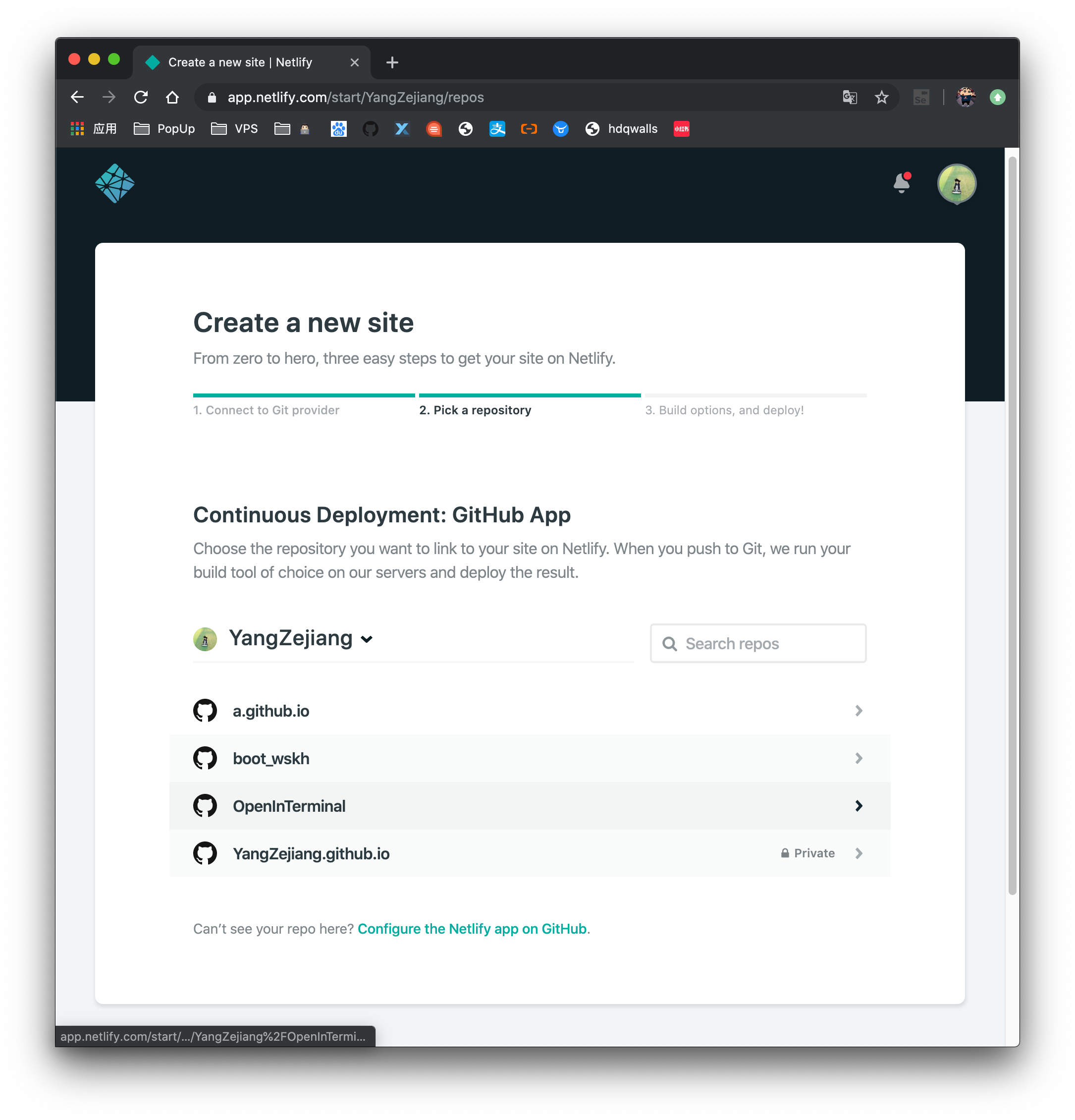Click the magnifier icon in Search repos

pos(669,644)
